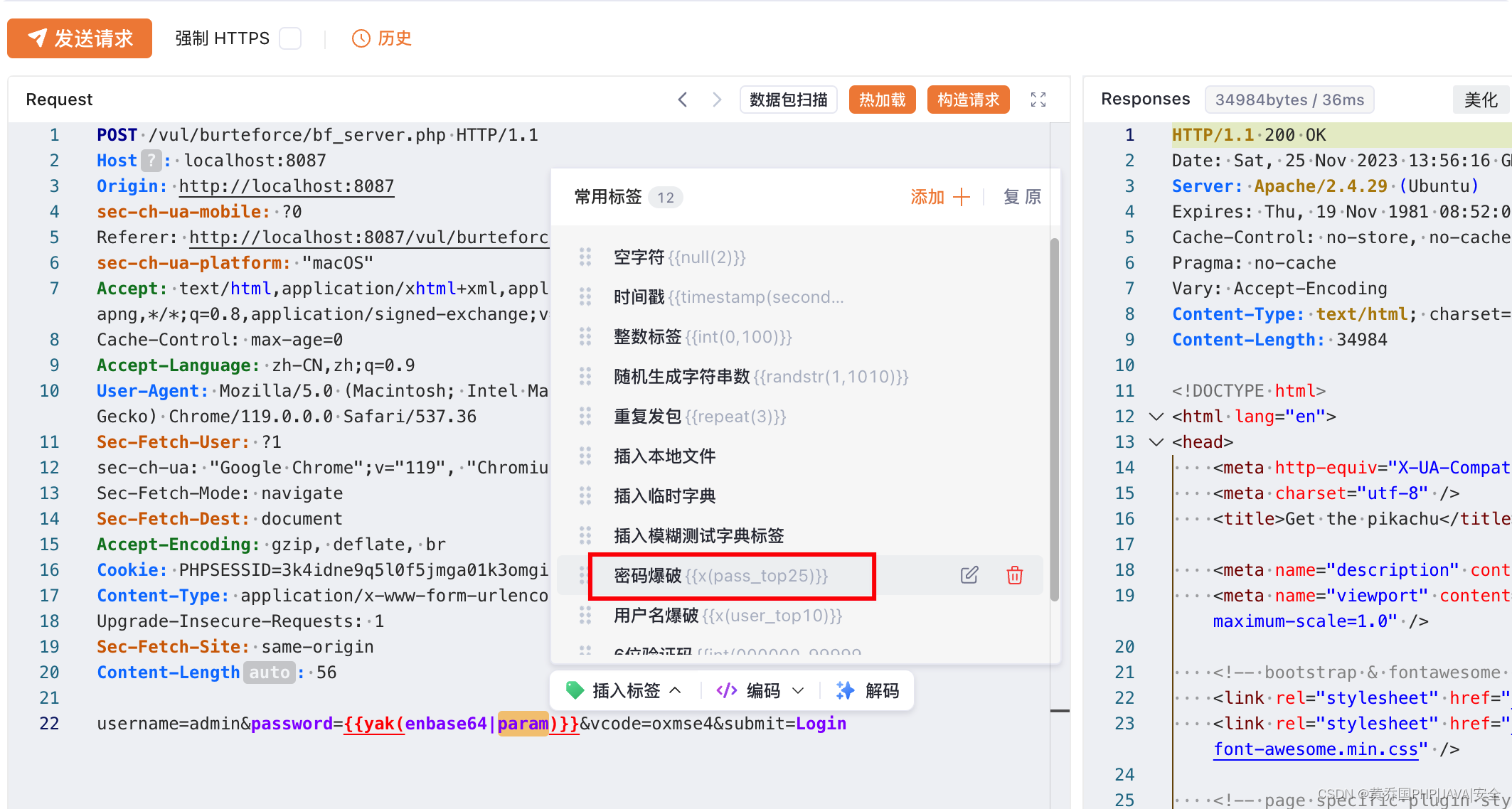The width and height of the screenshot is (1512, 809).
Task: Click the clock icon beside 历史
Action: (x=361, y=38)
